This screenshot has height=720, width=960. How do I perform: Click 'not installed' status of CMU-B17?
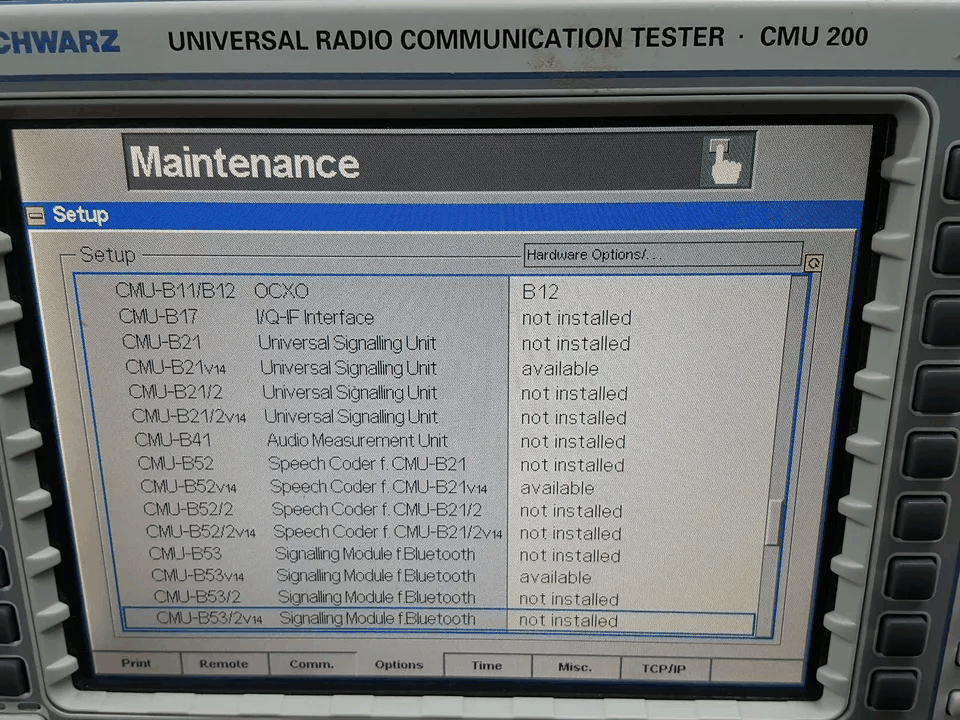click(x=576, y=318)
